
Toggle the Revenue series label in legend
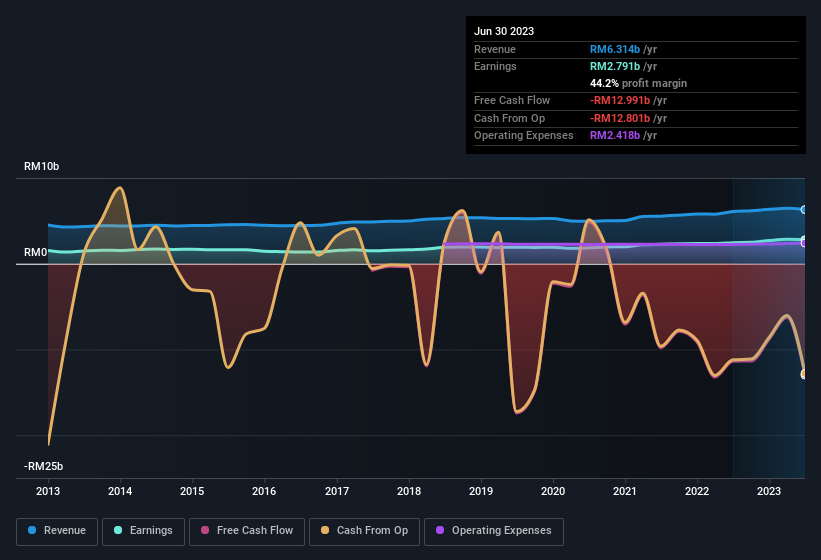(x=65, y=530)
